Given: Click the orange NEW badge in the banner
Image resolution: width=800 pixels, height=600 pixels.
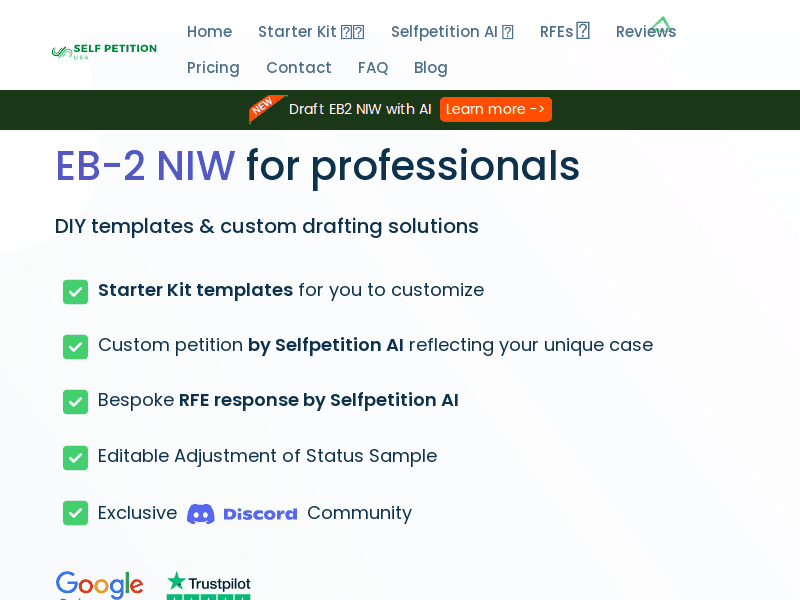Looking at the screenshot, I should [266, 108].
